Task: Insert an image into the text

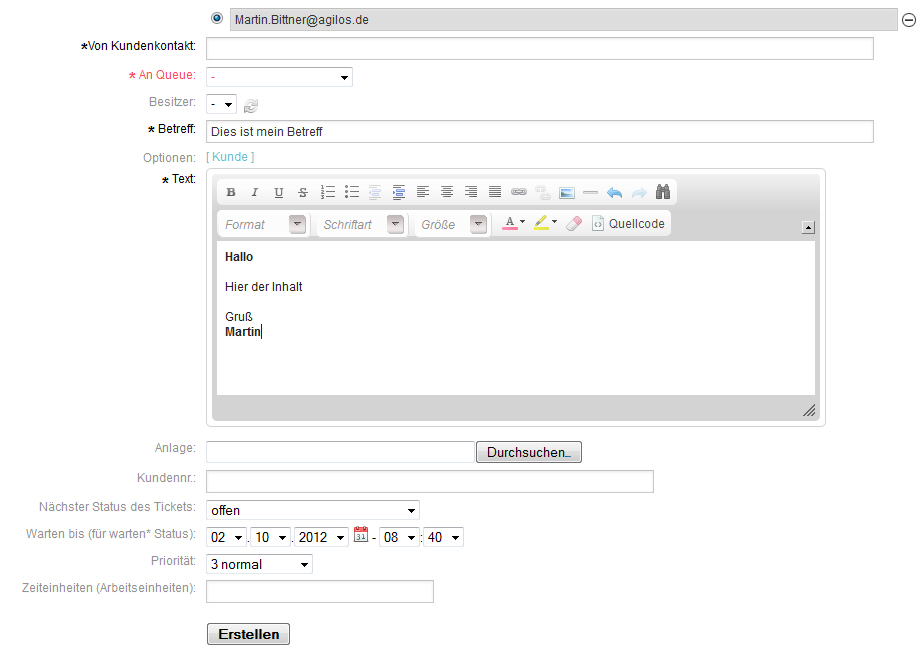Action: (567, 192)
